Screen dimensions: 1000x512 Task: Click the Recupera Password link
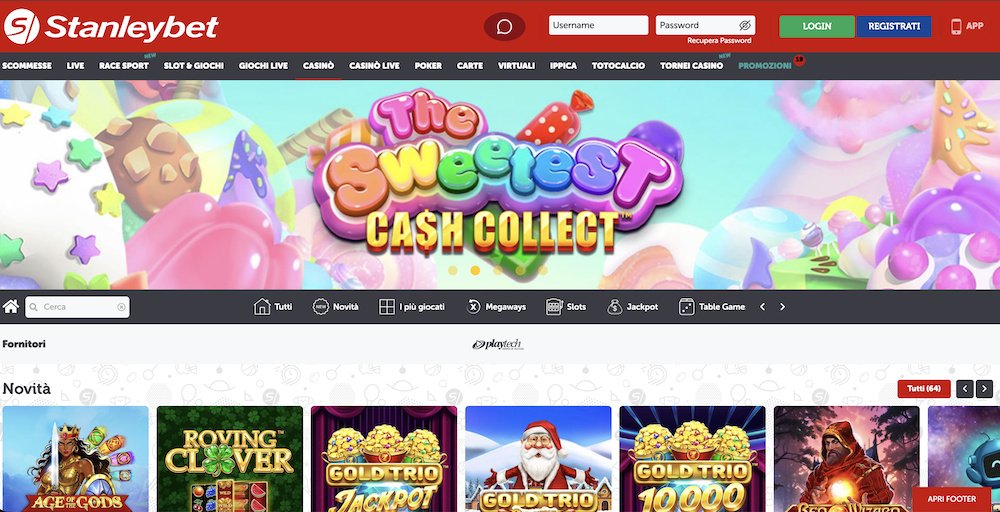[719, 41]
